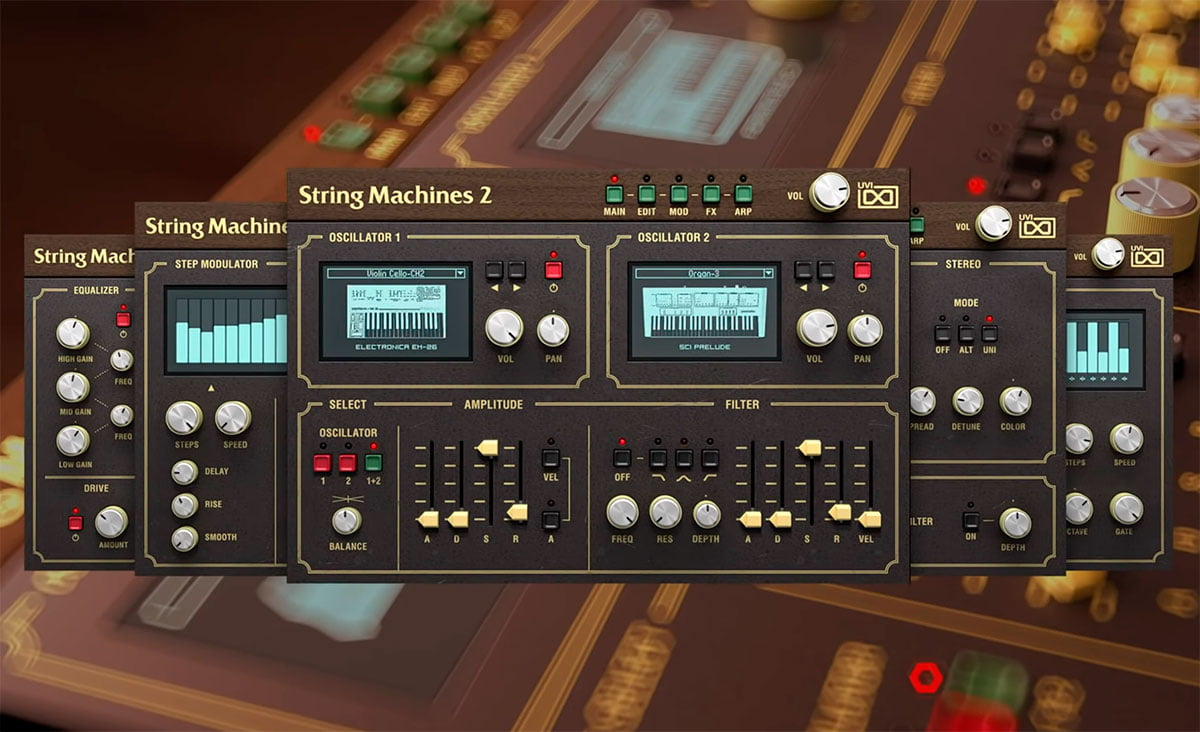Switch to the EDIT page tab
The height and width of the screenshot is (732, 1200).
[646, 194]
